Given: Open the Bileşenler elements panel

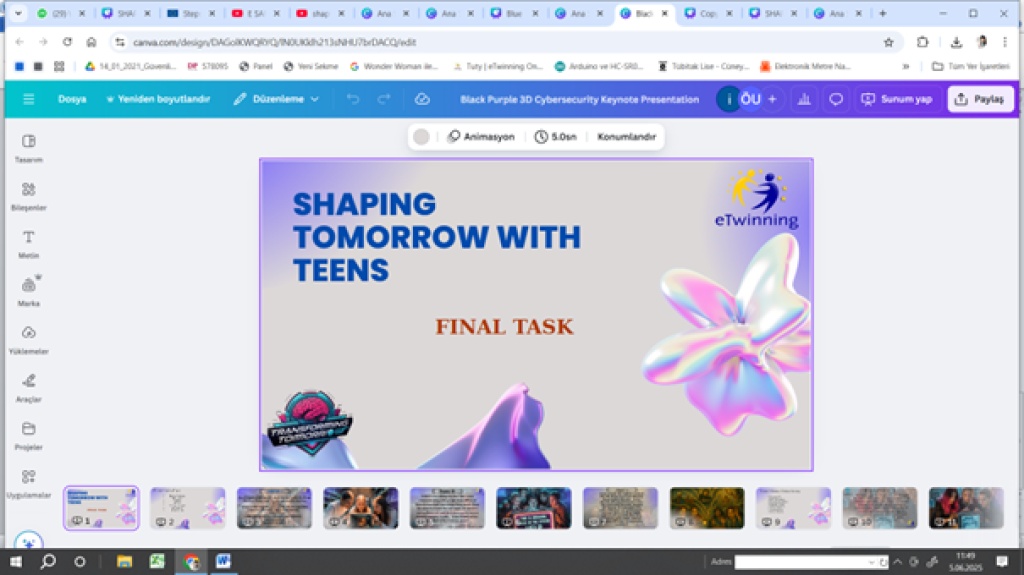Looking at the screenshot, I should tap(28, 194).
